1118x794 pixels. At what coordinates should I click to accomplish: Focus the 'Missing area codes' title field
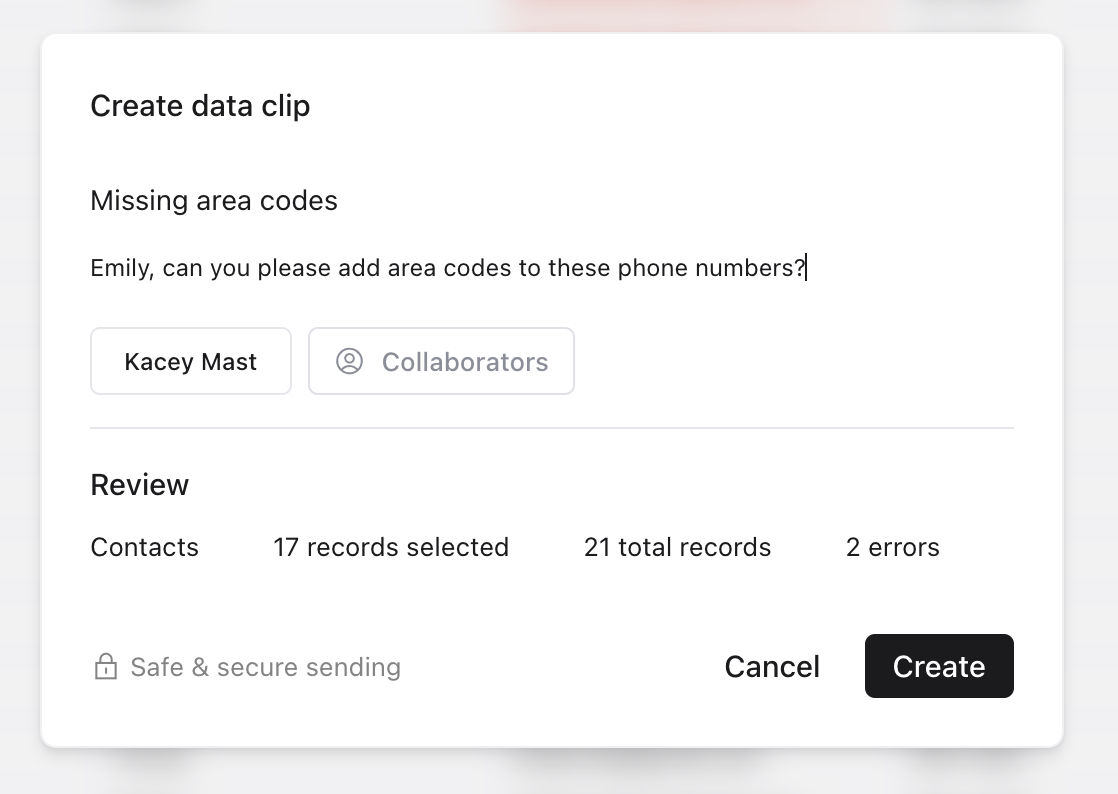click(x=214, y=201)
